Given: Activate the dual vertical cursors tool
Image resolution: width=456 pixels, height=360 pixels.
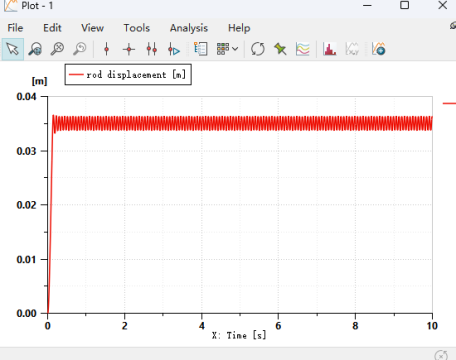Looking at the screenshot, I should pyautogui.click(x=152, y=49).
